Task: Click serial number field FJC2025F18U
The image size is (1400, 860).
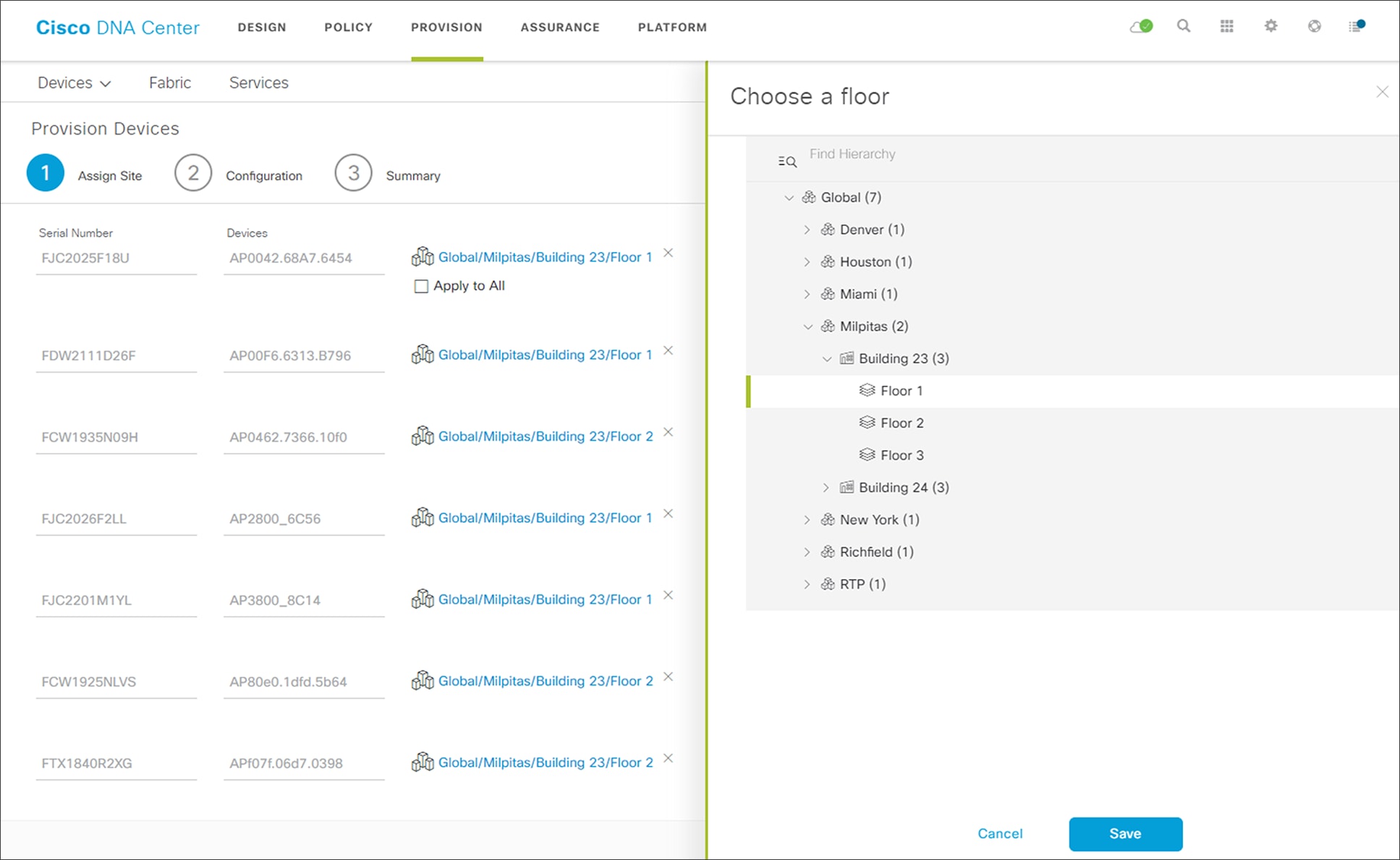Action: (x=116, y=258)
